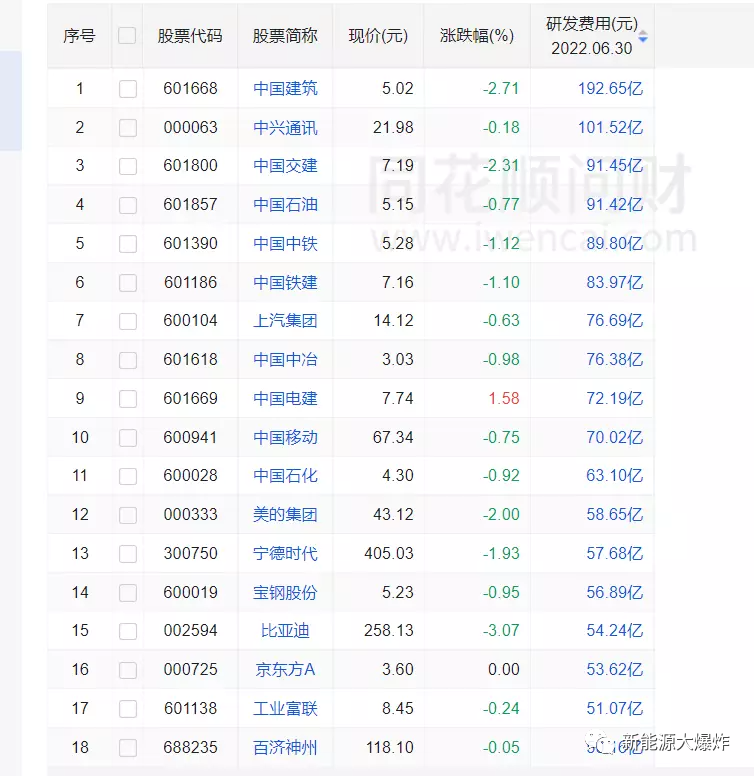Screen dimensions: 754x776
Task: Click the 101.52亿 R&D expense value
Action: point(611,128)
